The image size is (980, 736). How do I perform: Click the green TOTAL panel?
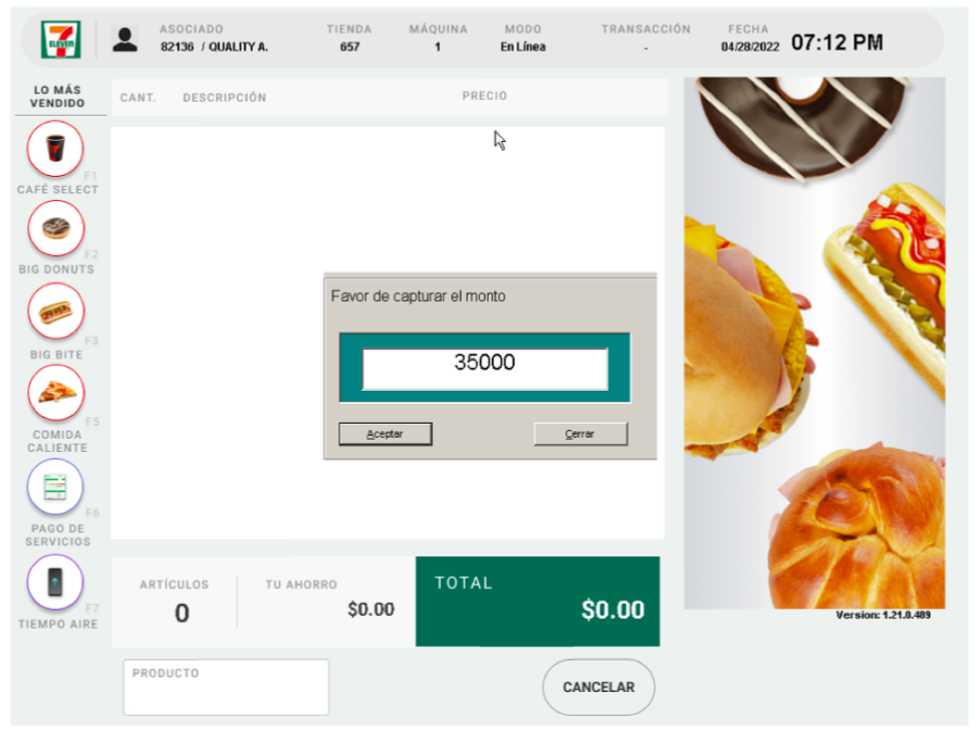click(x=538, y=601)
